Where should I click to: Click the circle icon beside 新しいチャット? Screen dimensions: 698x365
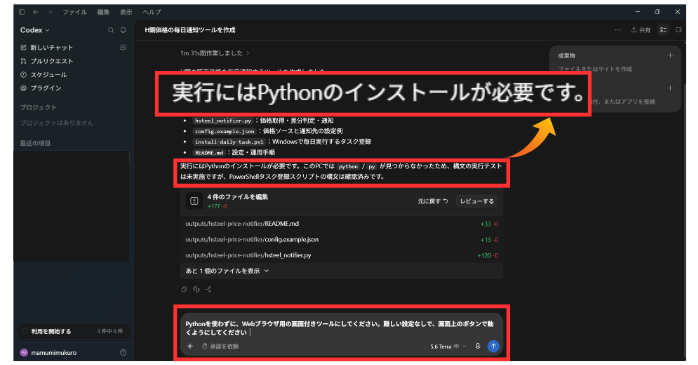(123, 48)
